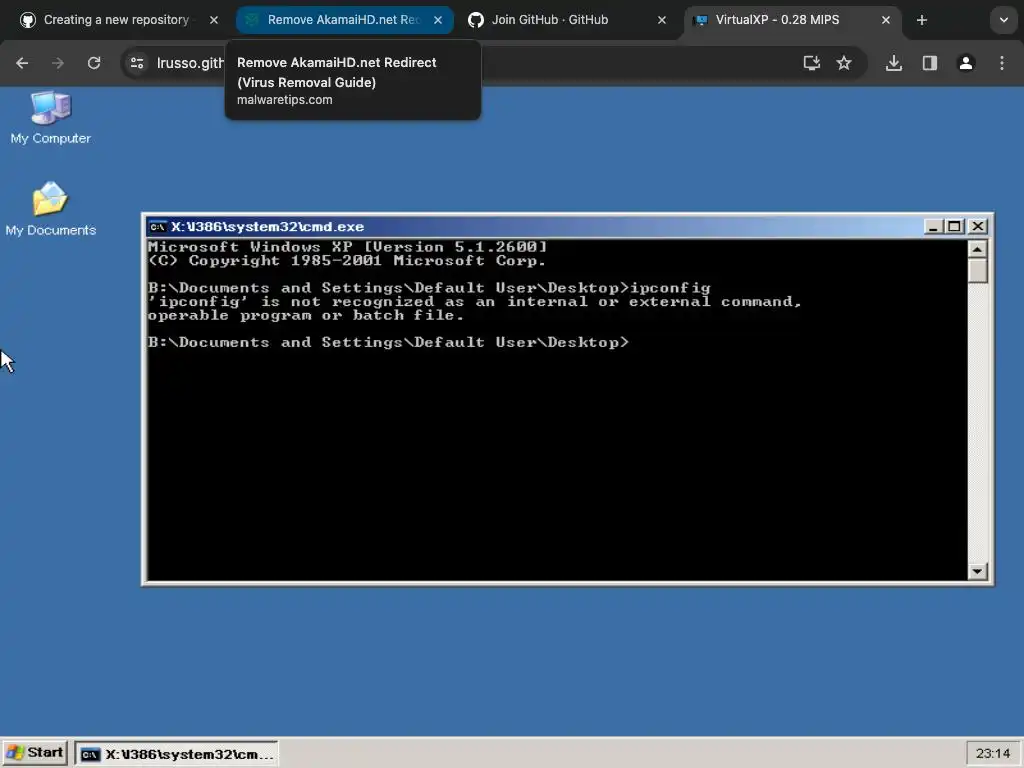Click the cmd scrollbar up arrow
The image size is (1024, 768).
coord(977,249)
